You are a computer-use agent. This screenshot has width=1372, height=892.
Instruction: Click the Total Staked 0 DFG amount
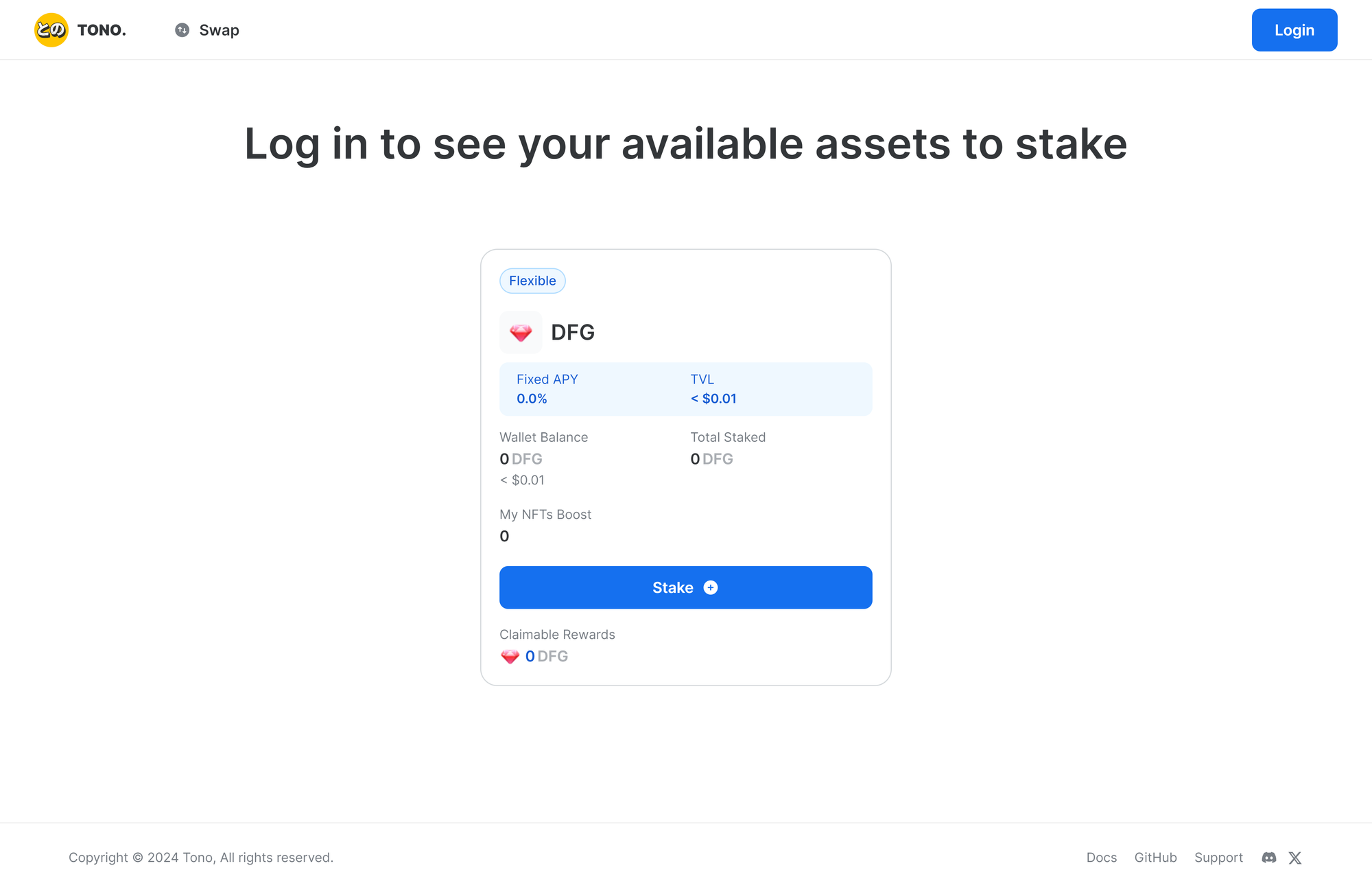click(x=711, y=459)
